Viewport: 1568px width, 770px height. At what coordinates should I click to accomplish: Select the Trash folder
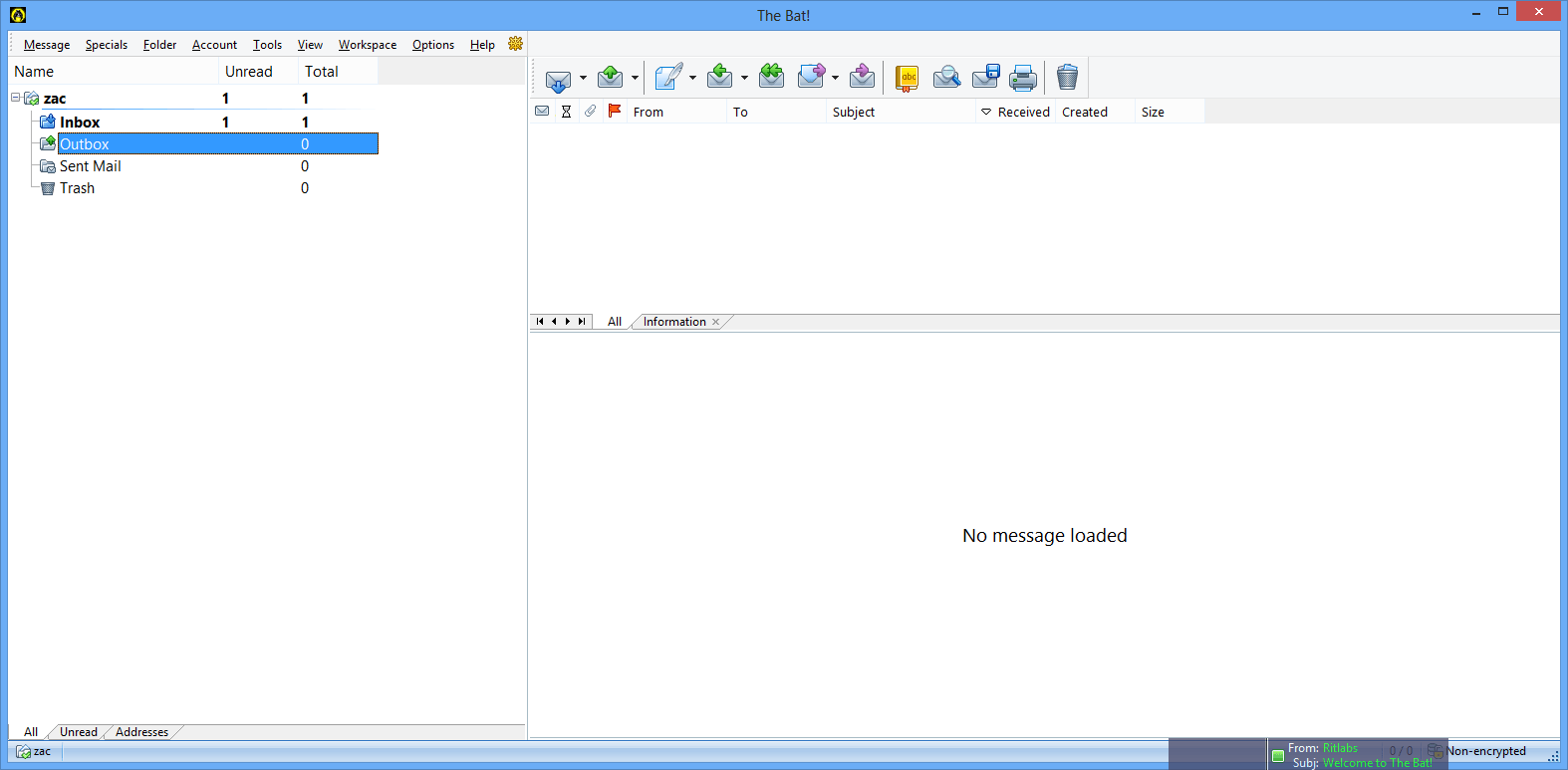[x=77, y=188]
